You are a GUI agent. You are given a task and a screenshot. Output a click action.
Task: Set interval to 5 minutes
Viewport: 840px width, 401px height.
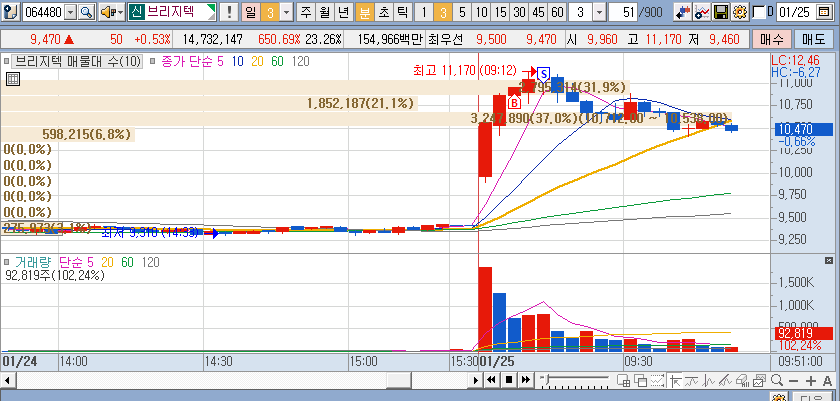point(462,12)
